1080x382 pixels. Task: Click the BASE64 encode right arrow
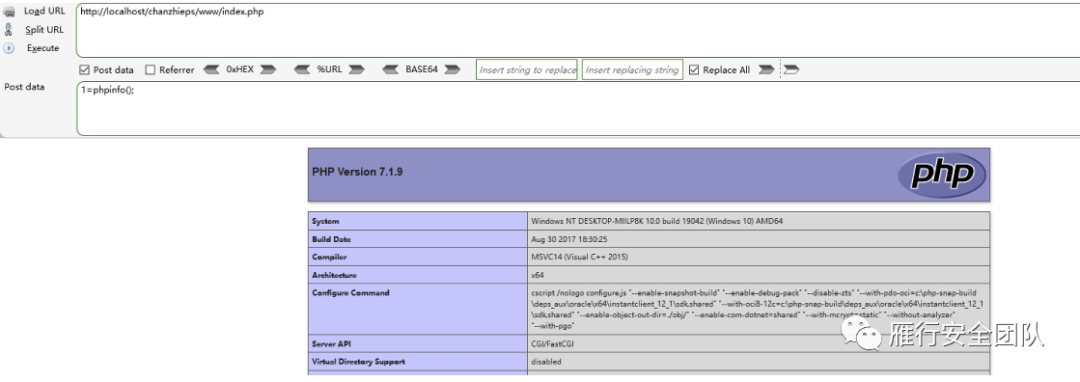coord(452,70)
